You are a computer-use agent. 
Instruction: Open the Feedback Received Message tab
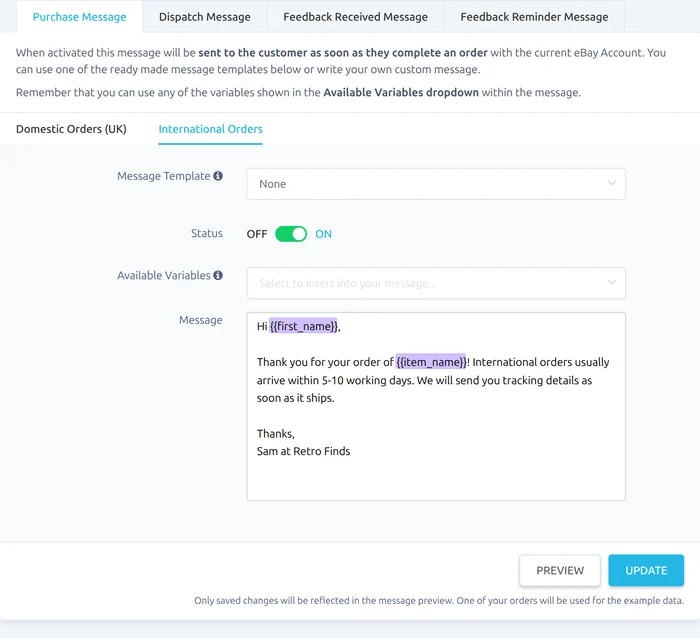[355, 17]
